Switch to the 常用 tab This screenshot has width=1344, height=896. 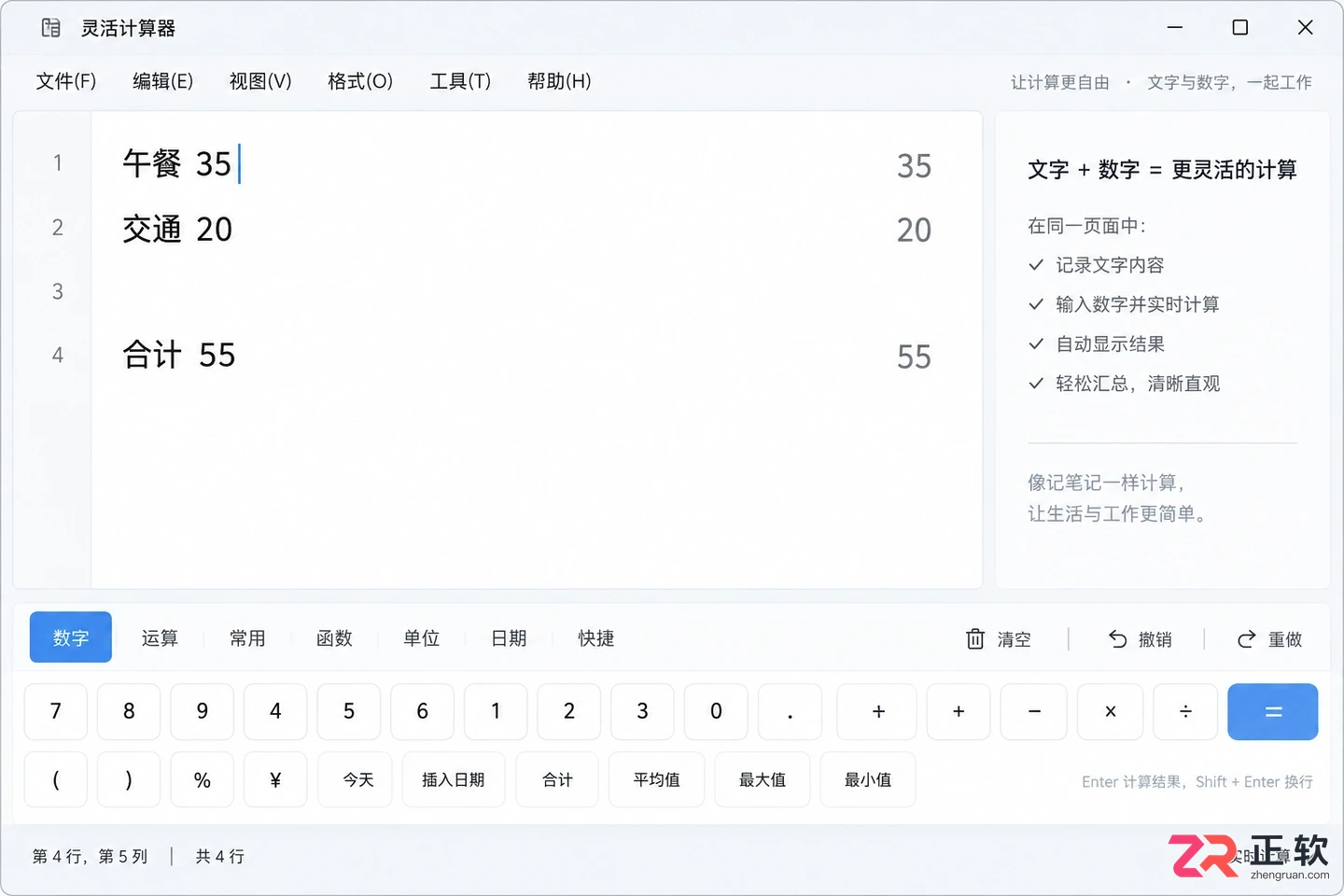tap(247, 638)
